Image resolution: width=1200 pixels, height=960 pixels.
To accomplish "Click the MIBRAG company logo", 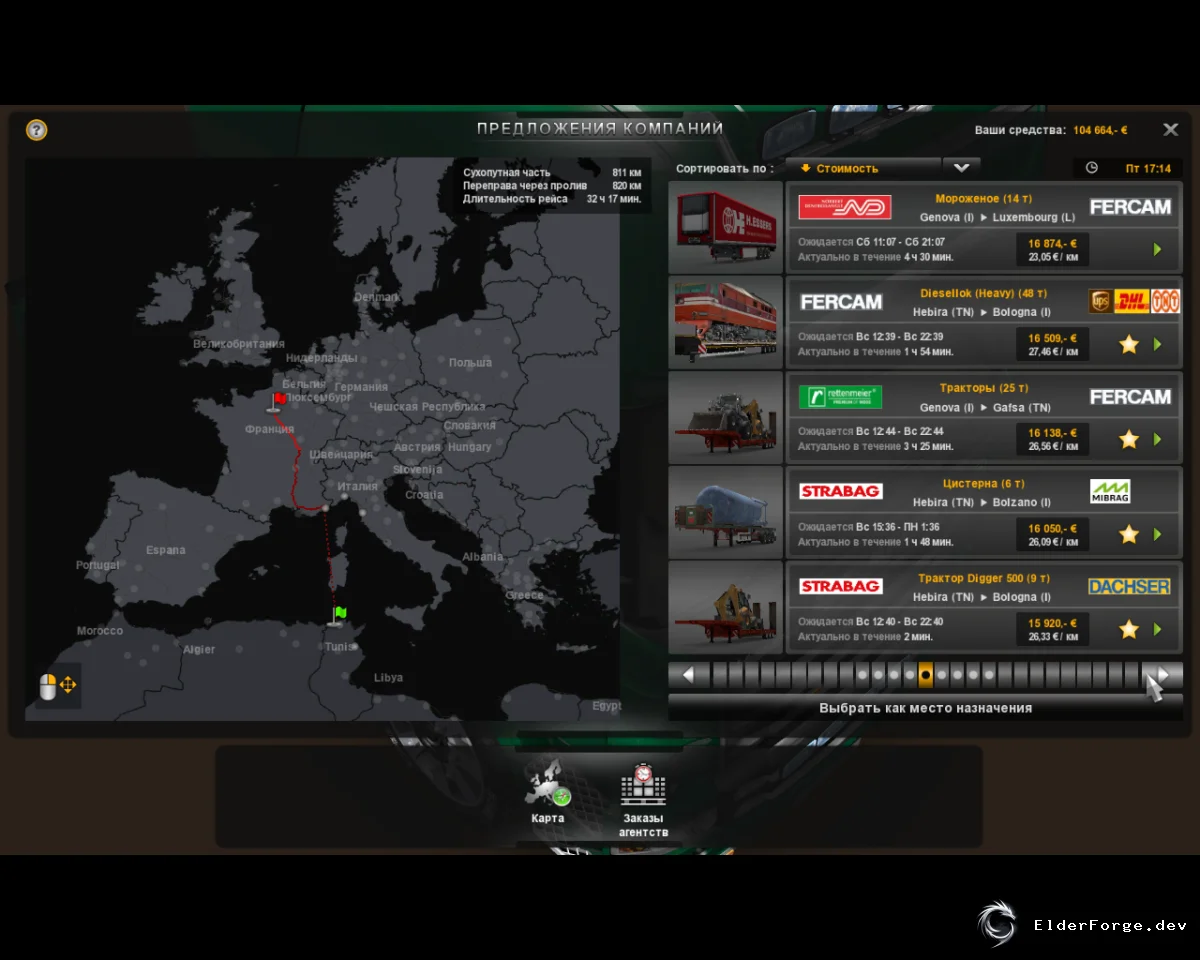I will pos(1110,492).
